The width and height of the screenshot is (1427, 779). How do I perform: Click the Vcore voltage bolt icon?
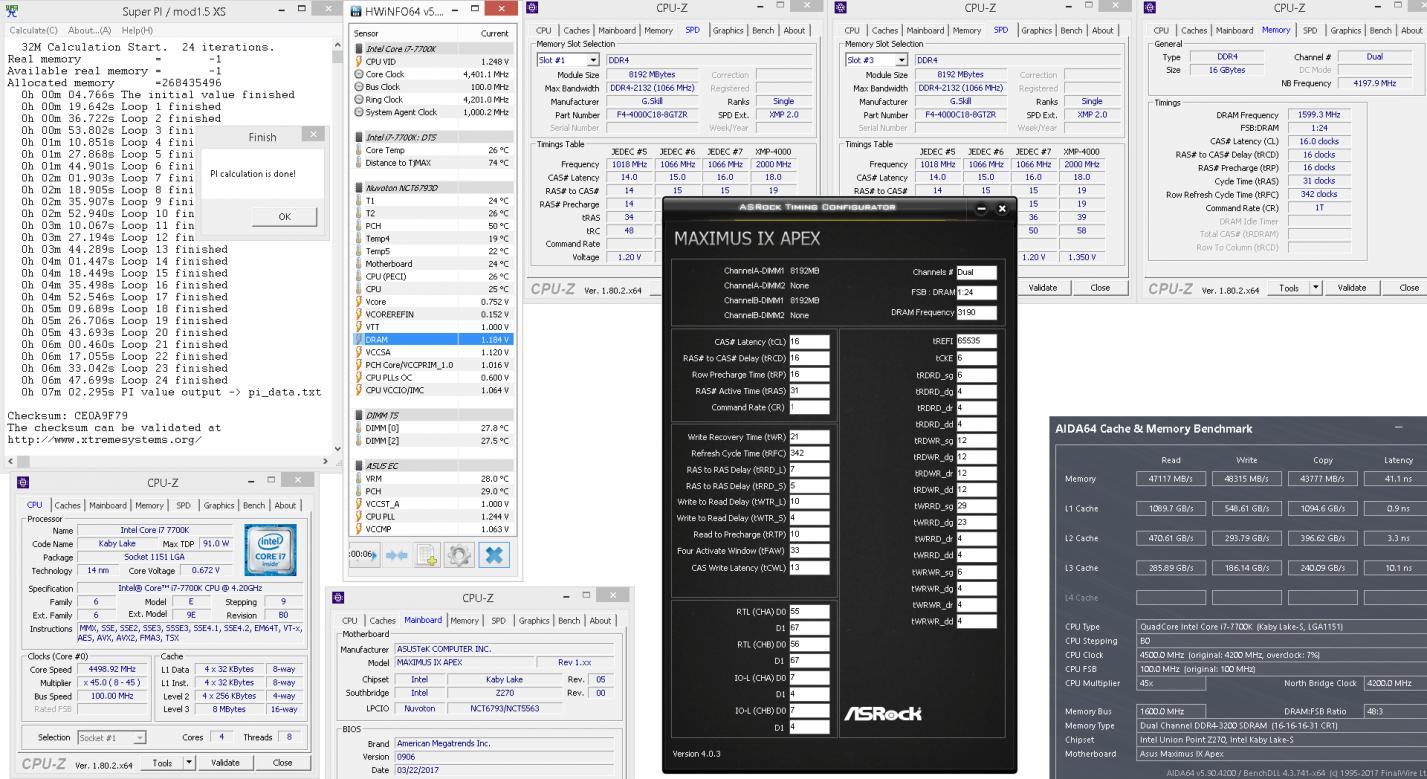(x=359, y=301)
